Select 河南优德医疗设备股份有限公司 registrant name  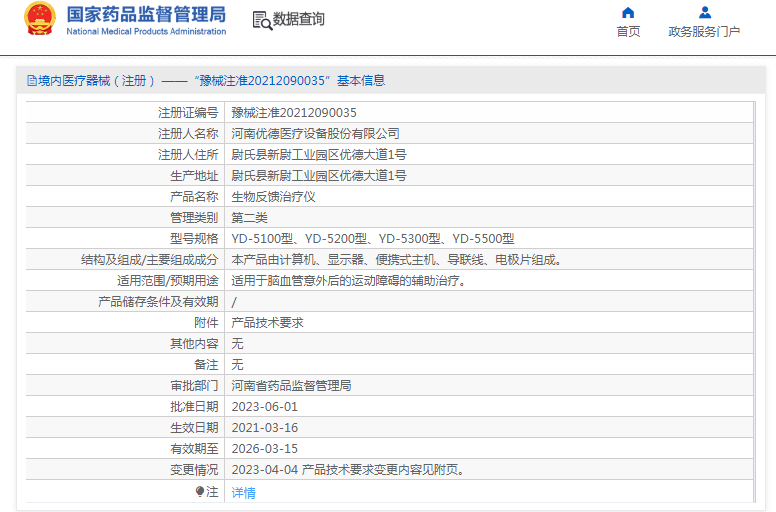tap(315, 134)
